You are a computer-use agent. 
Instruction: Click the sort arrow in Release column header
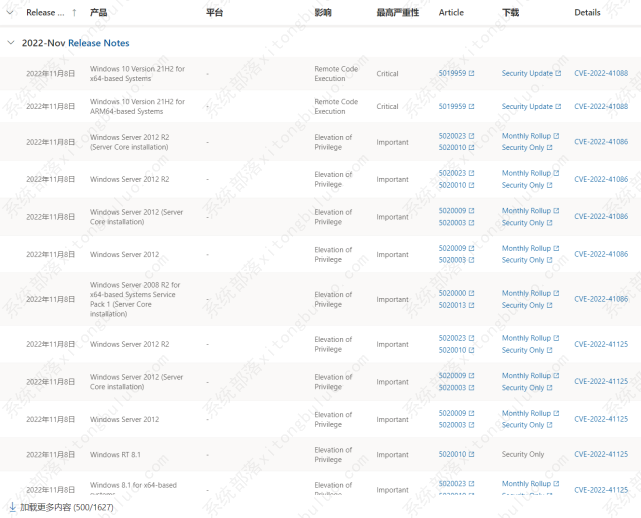74,13
